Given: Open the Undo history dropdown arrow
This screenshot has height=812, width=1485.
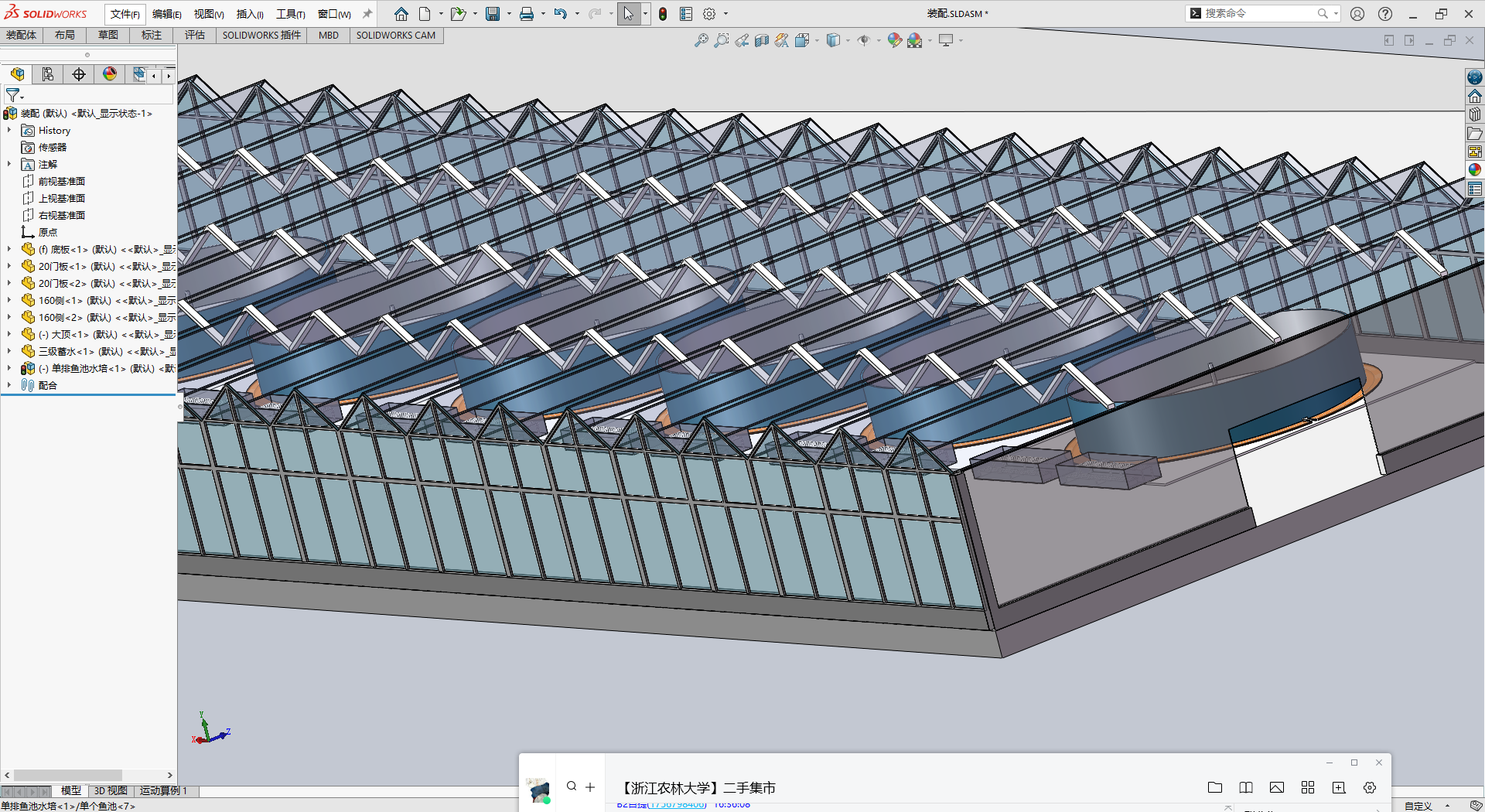Looking at the screenshot, I should (577, 14).
